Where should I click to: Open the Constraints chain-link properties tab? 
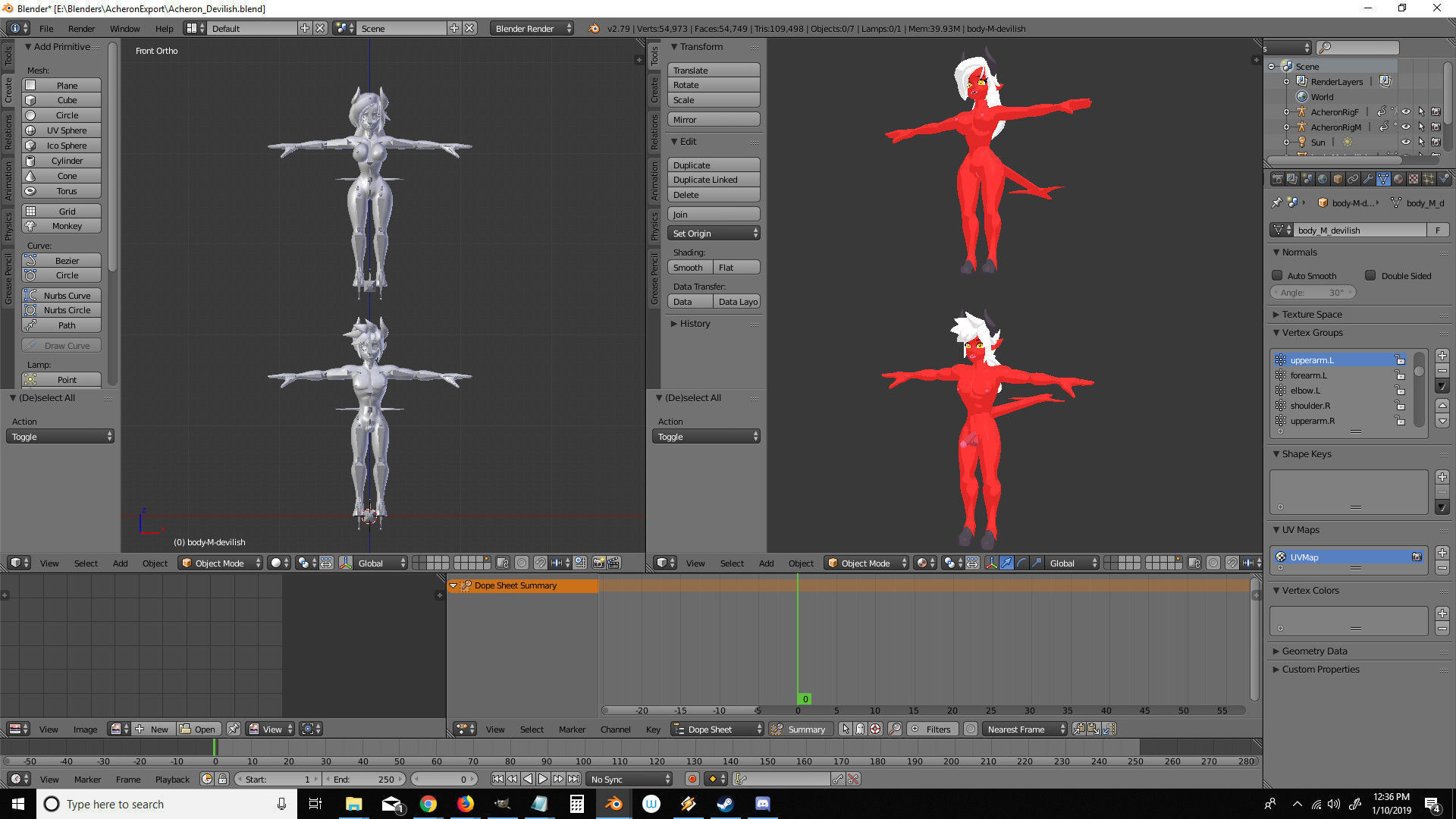pos(1353,179)
